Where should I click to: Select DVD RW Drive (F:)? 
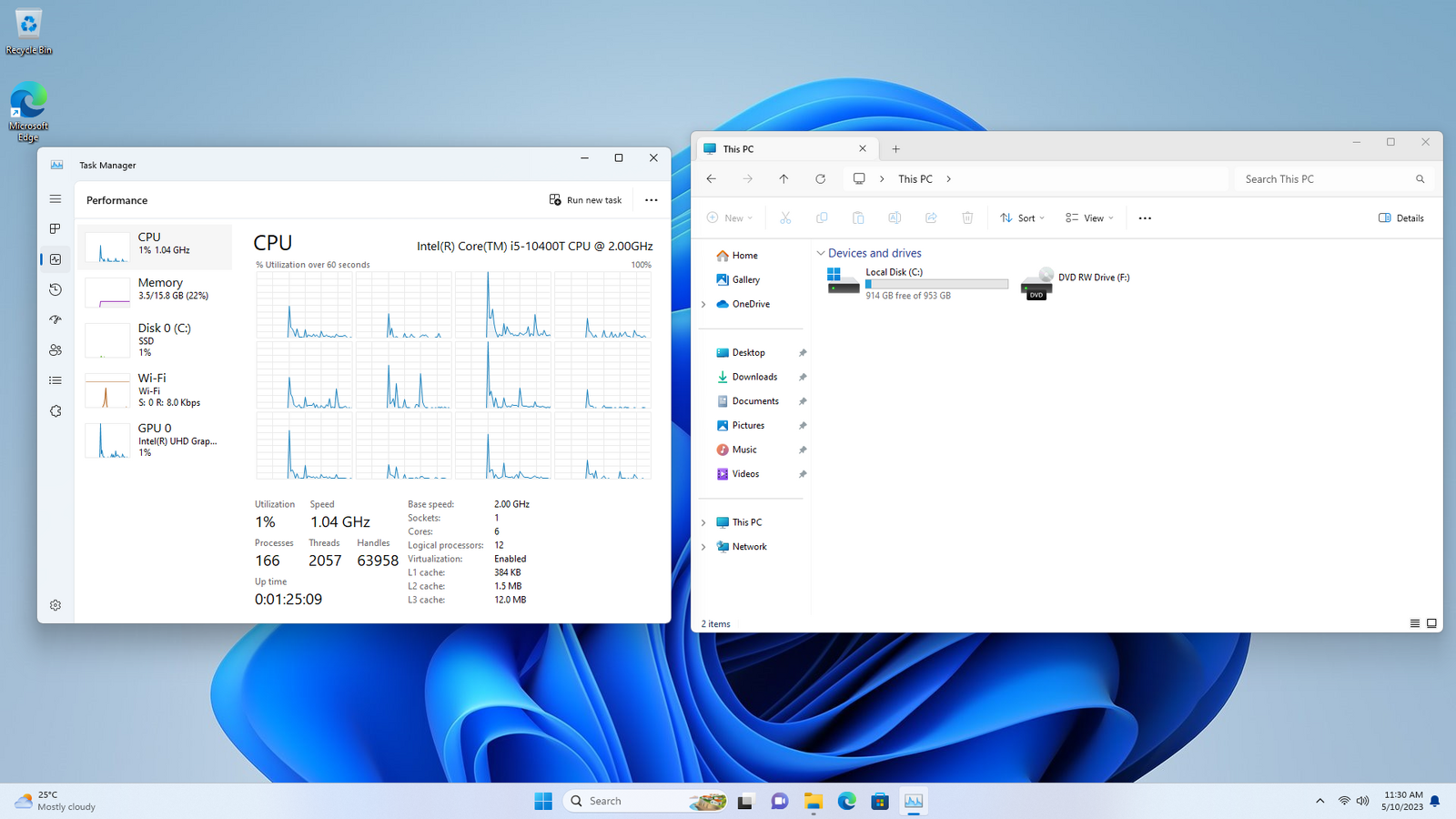[x=1077, y=283]
